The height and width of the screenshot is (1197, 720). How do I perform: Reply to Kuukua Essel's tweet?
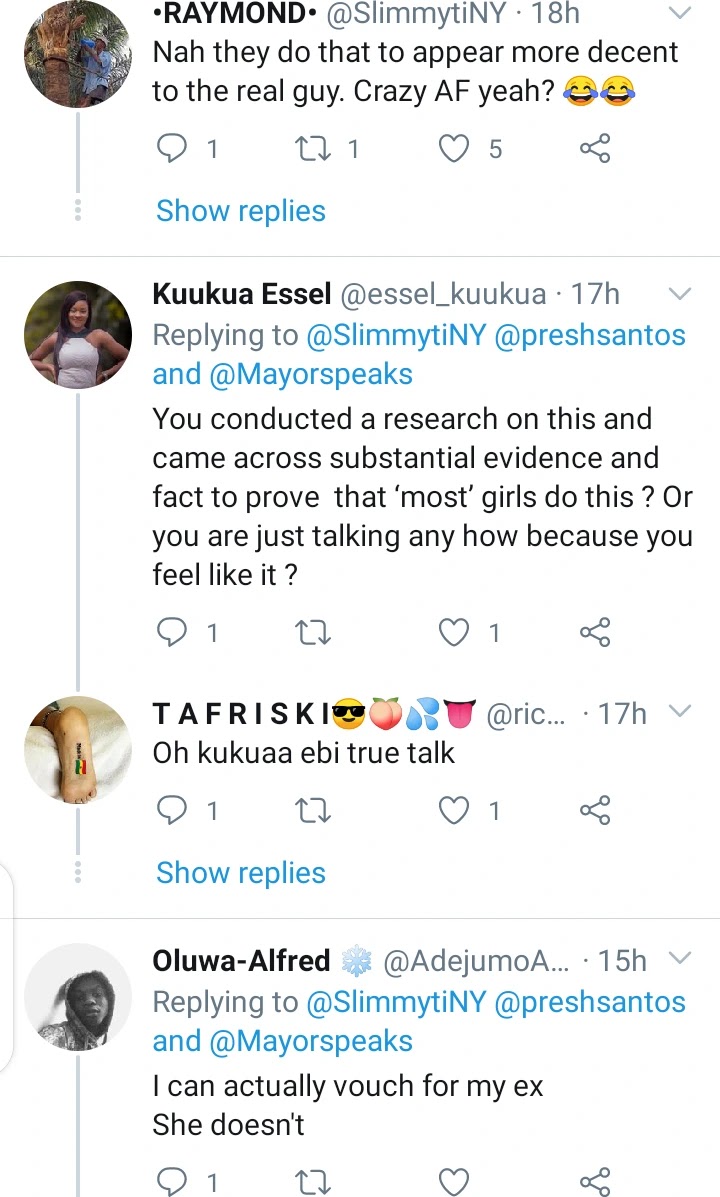point(173,632)
